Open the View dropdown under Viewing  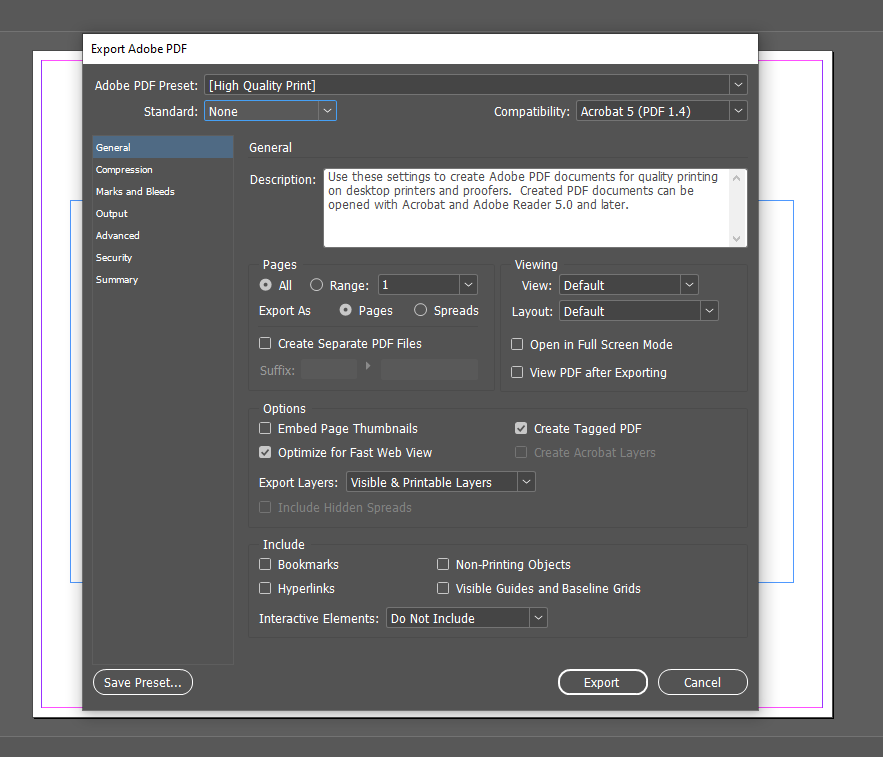pos(628,285)
